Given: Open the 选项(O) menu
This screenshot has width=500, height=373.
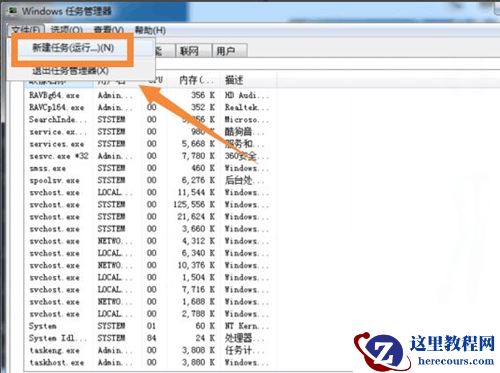Looking at the screenshot, I should click(66, 30).
